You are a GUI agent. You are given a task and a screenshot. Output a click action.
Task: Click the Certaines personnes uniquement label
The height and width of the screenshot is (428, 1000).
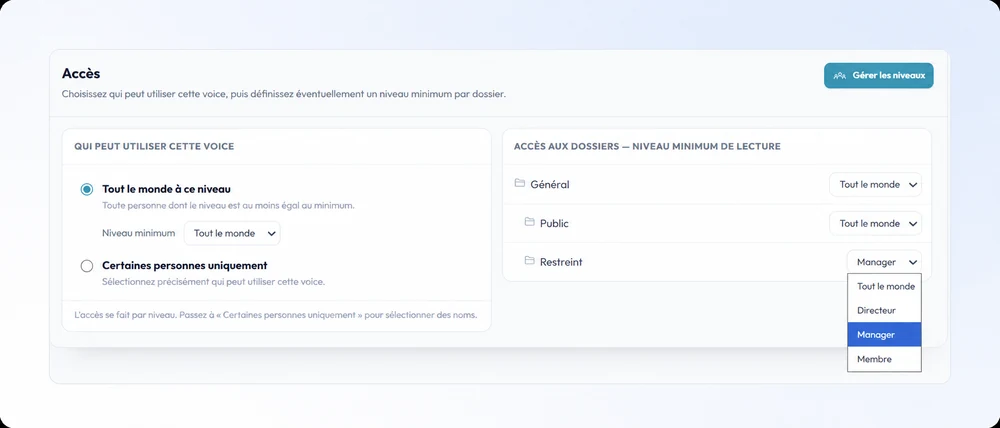click(x=185, y=265)
